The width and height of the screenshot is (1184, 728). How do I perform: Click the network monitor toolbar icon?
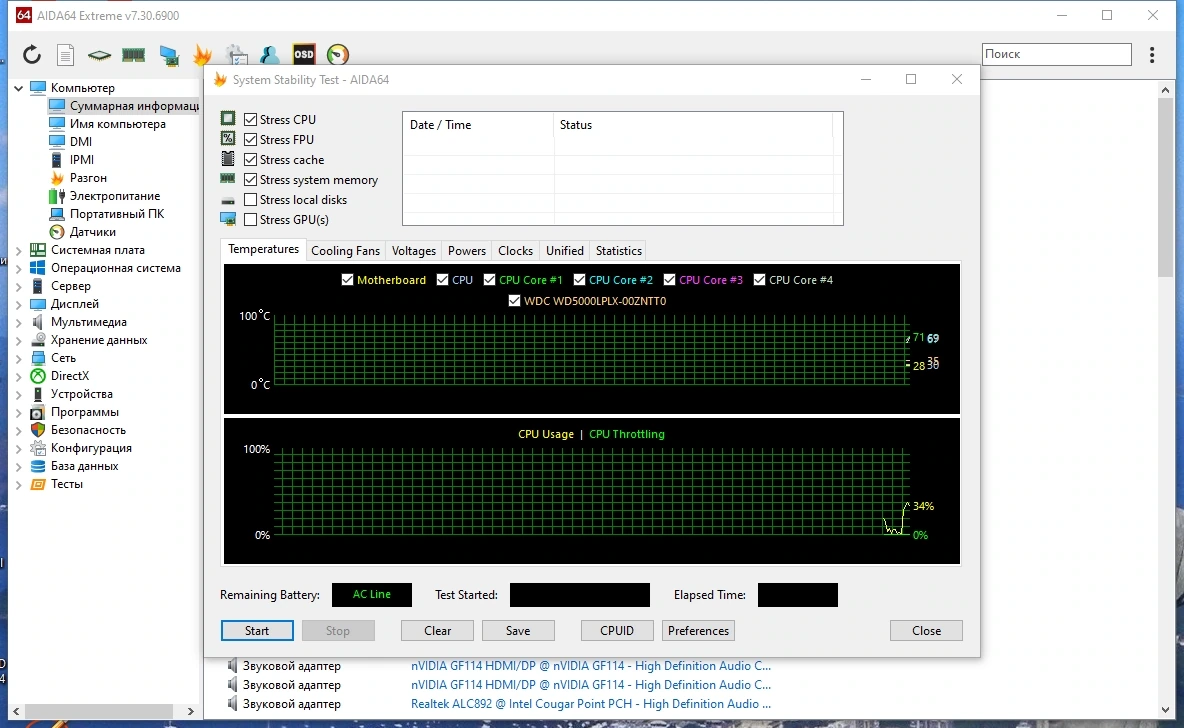(x=169, y=54)
